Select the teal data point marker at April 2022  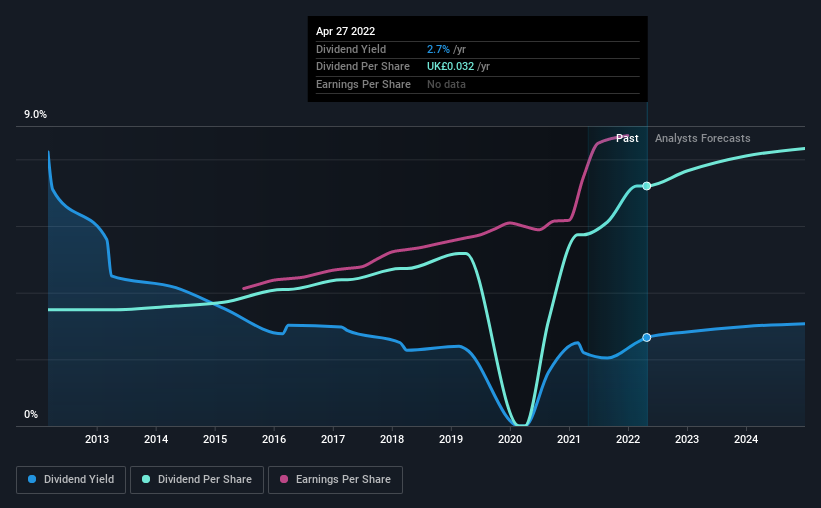(647, 186)
